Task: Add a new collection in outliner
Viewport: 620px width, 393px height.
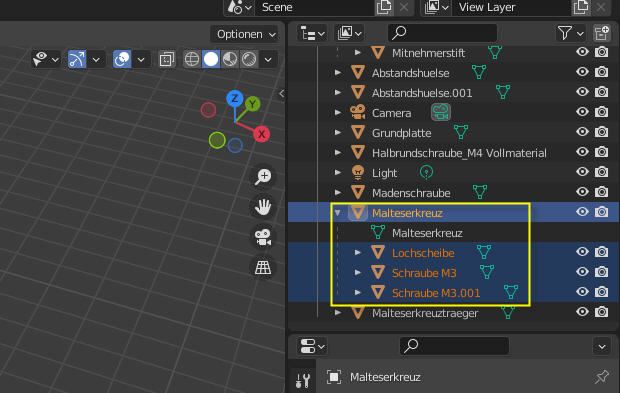Action: [x=601, y=34]
